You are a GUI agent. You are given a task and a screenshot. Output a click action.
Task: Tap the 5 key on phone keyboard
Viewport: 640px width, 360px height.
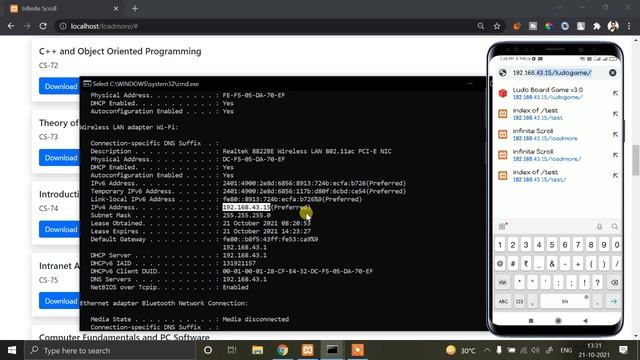click(x=552, y=245)
